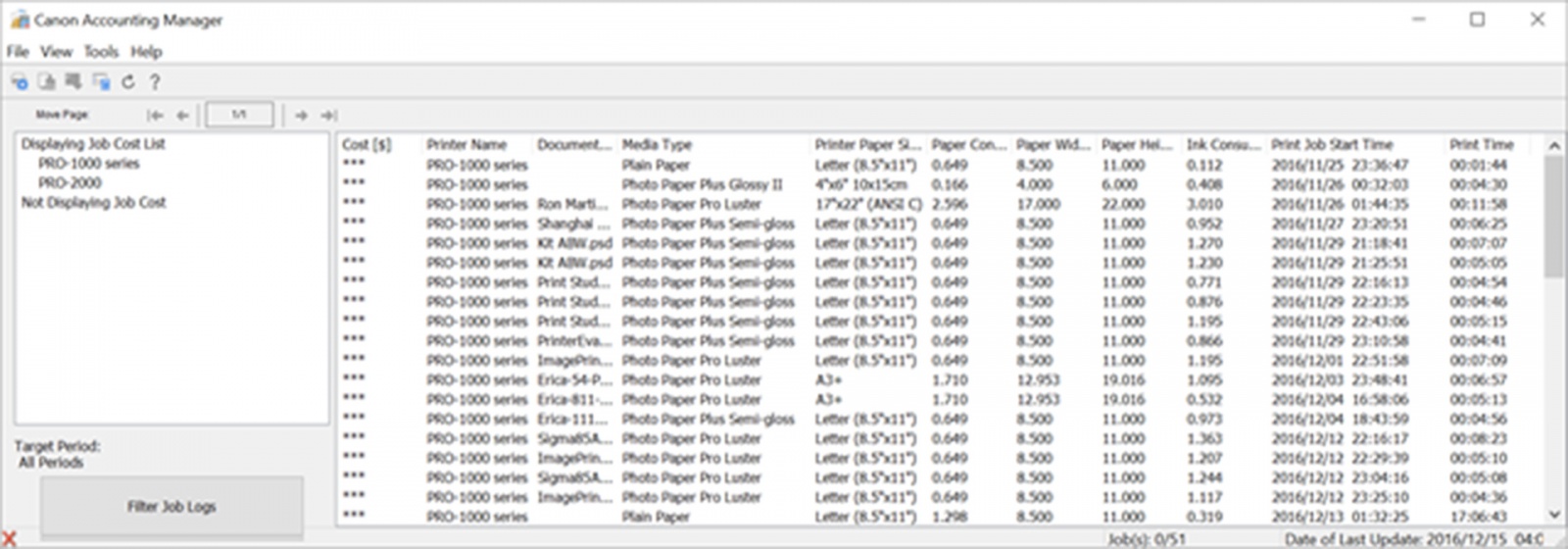Select the Erica-111... document cell
This screenshot has width=1568, height=549.
tap(574, 420)
